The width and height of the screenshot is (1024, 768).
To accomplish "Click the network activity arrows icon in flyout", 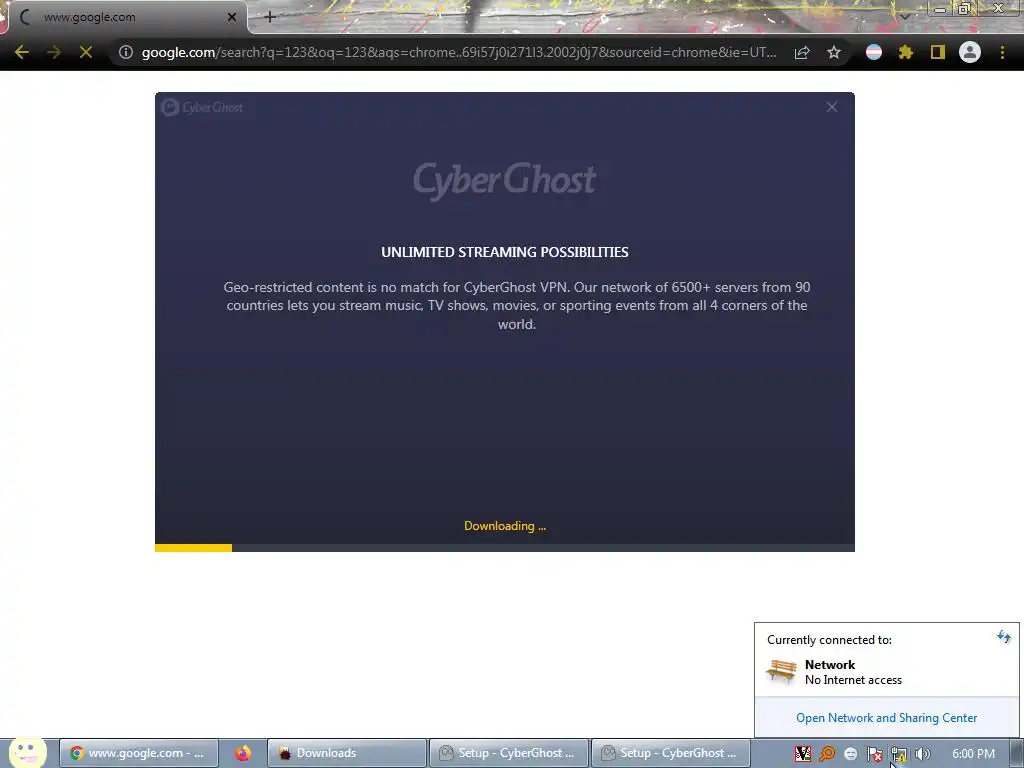I will pos(1004,637).
